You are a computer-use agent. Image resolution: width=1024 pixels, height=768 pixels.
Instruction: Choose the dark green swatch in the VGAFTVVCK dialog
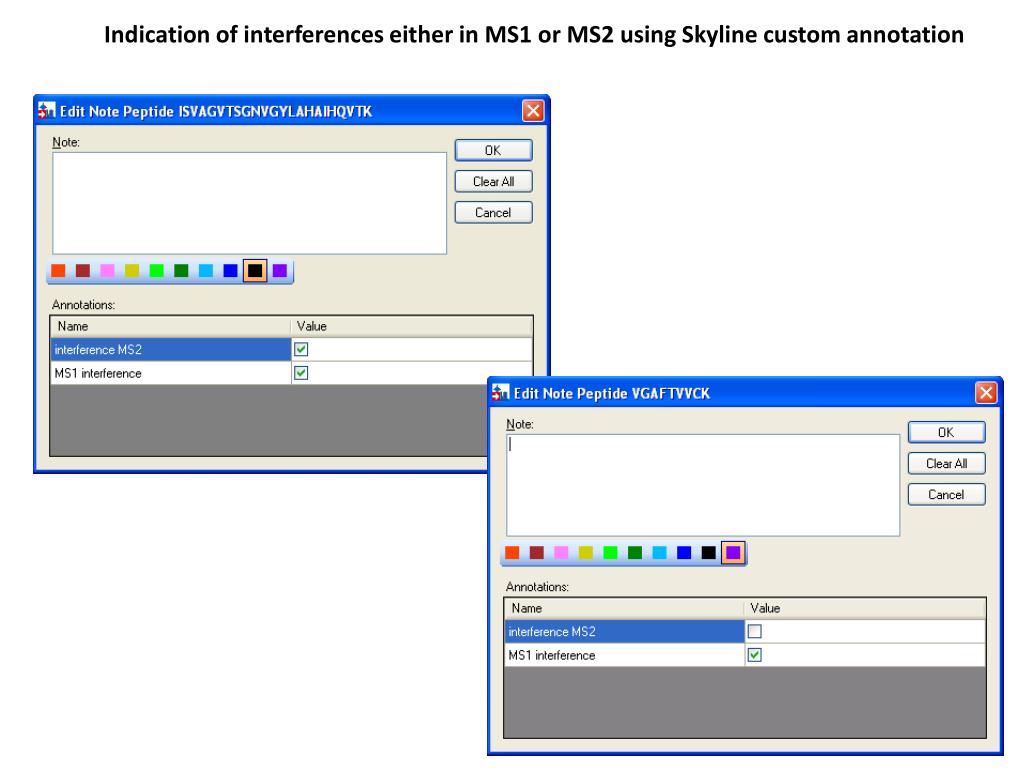(x=635, y=552)
